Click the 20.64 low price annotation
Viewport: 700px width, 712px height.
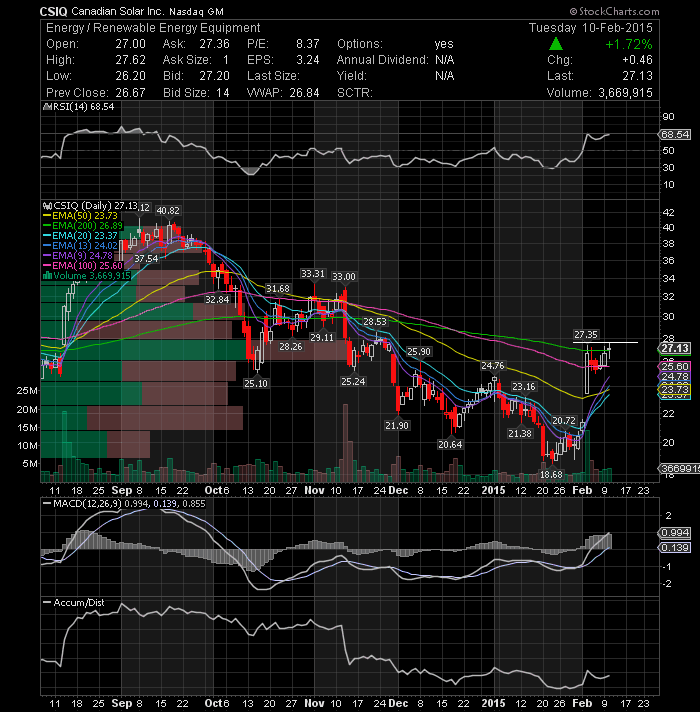click(450, 445)
